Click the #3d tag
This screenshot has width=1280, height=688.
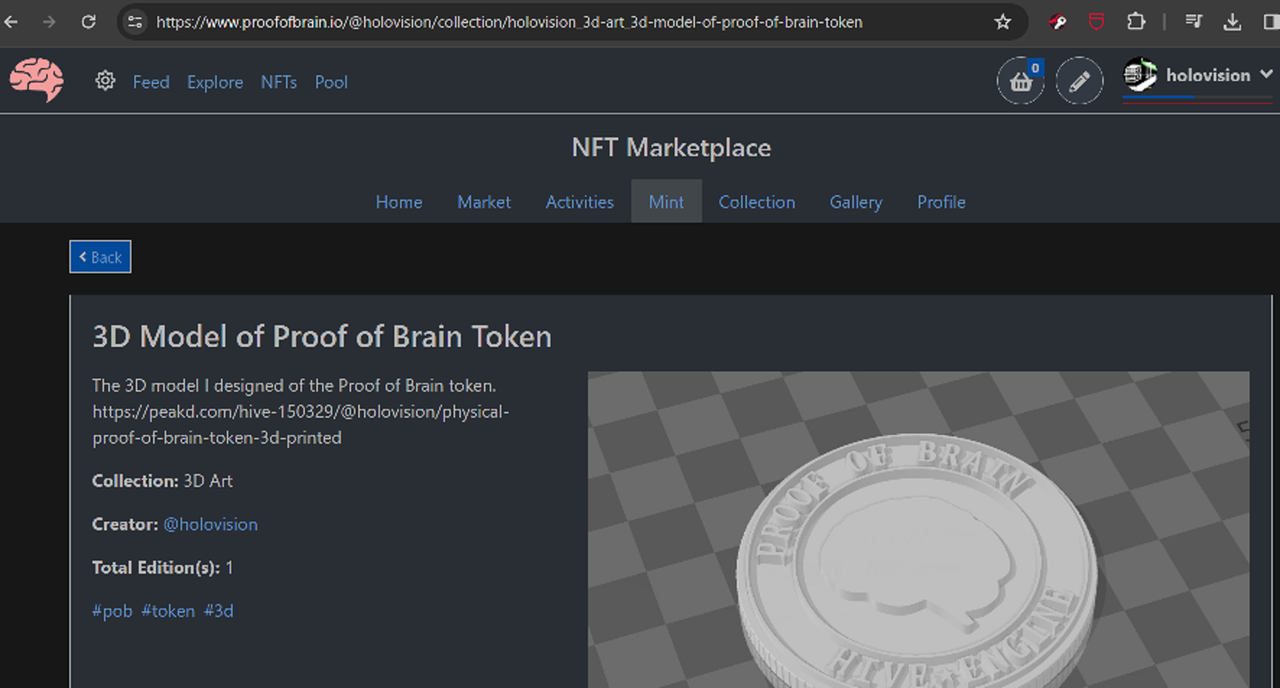(x=219, y=611)
